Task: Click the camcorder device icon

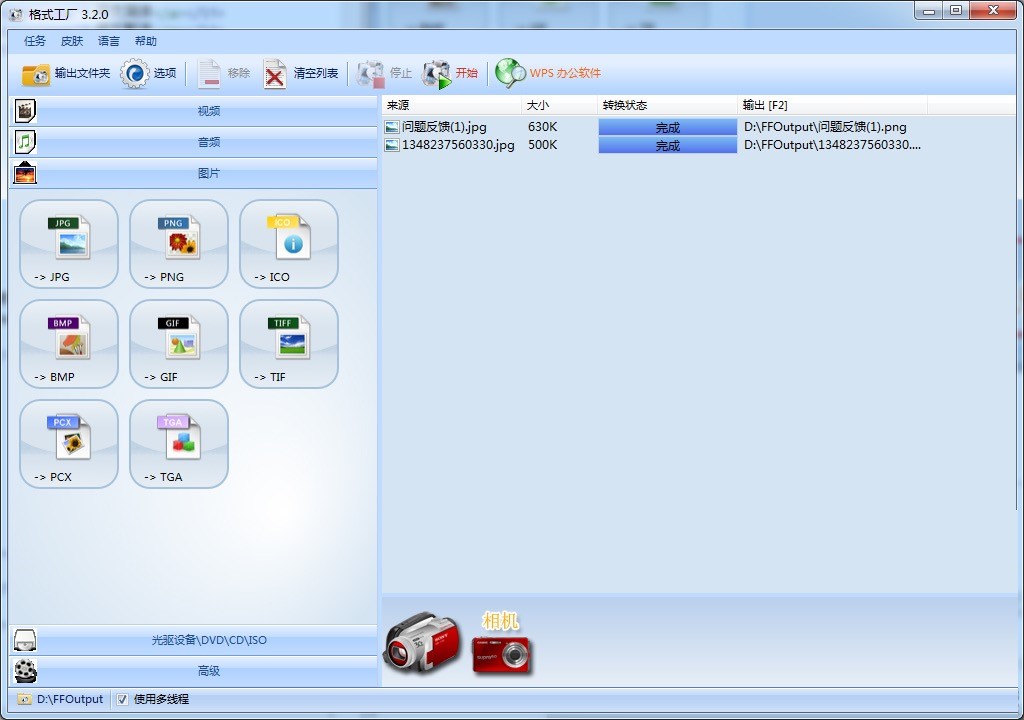Action: [423, 643]
